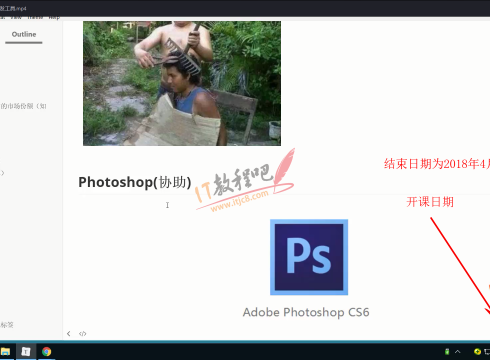
Task: Toggle source code mode icon
Action: 82,334
